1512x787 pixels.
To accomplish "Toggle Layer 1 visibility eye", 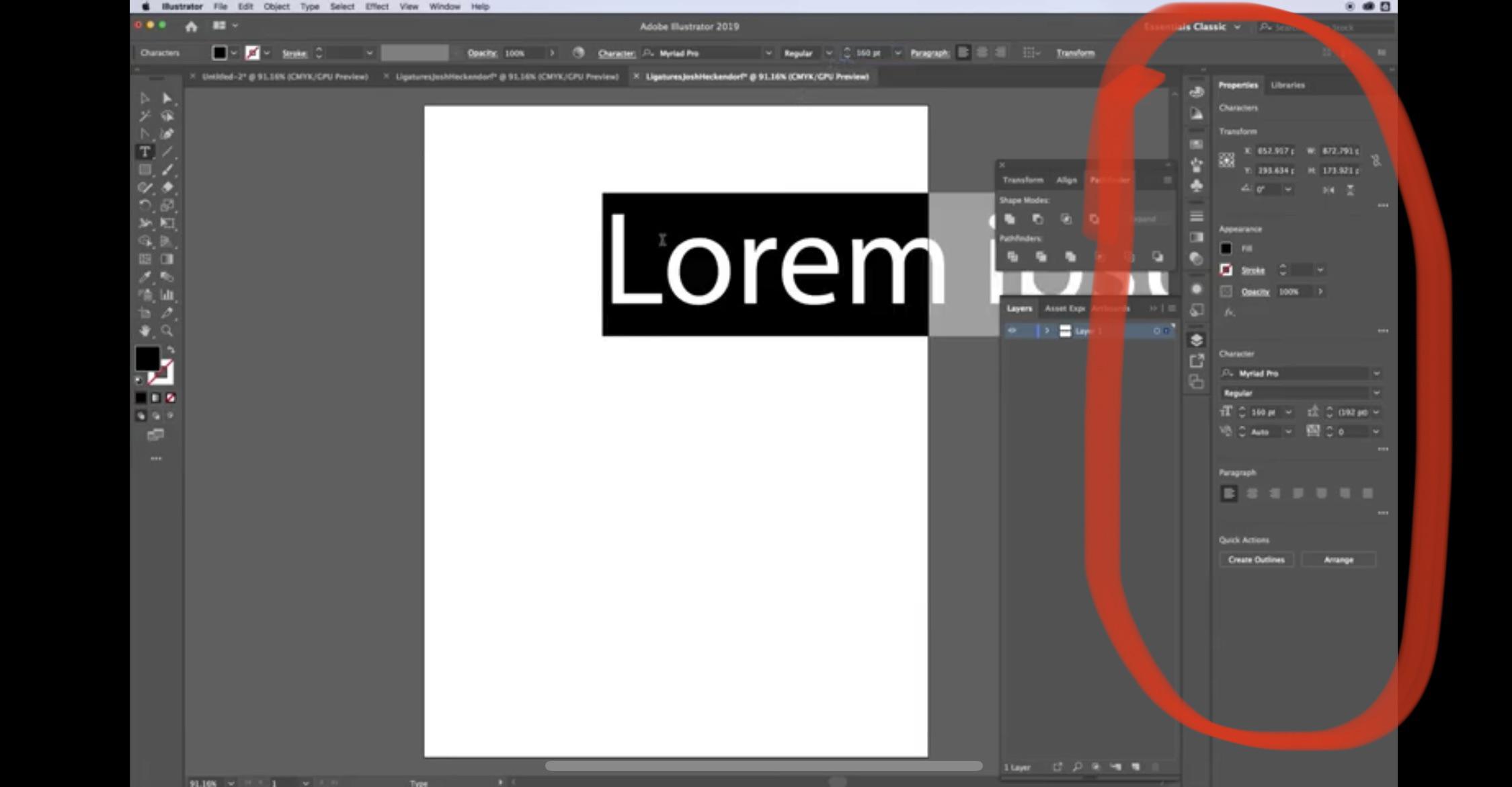I will (x=1012, y=330).
